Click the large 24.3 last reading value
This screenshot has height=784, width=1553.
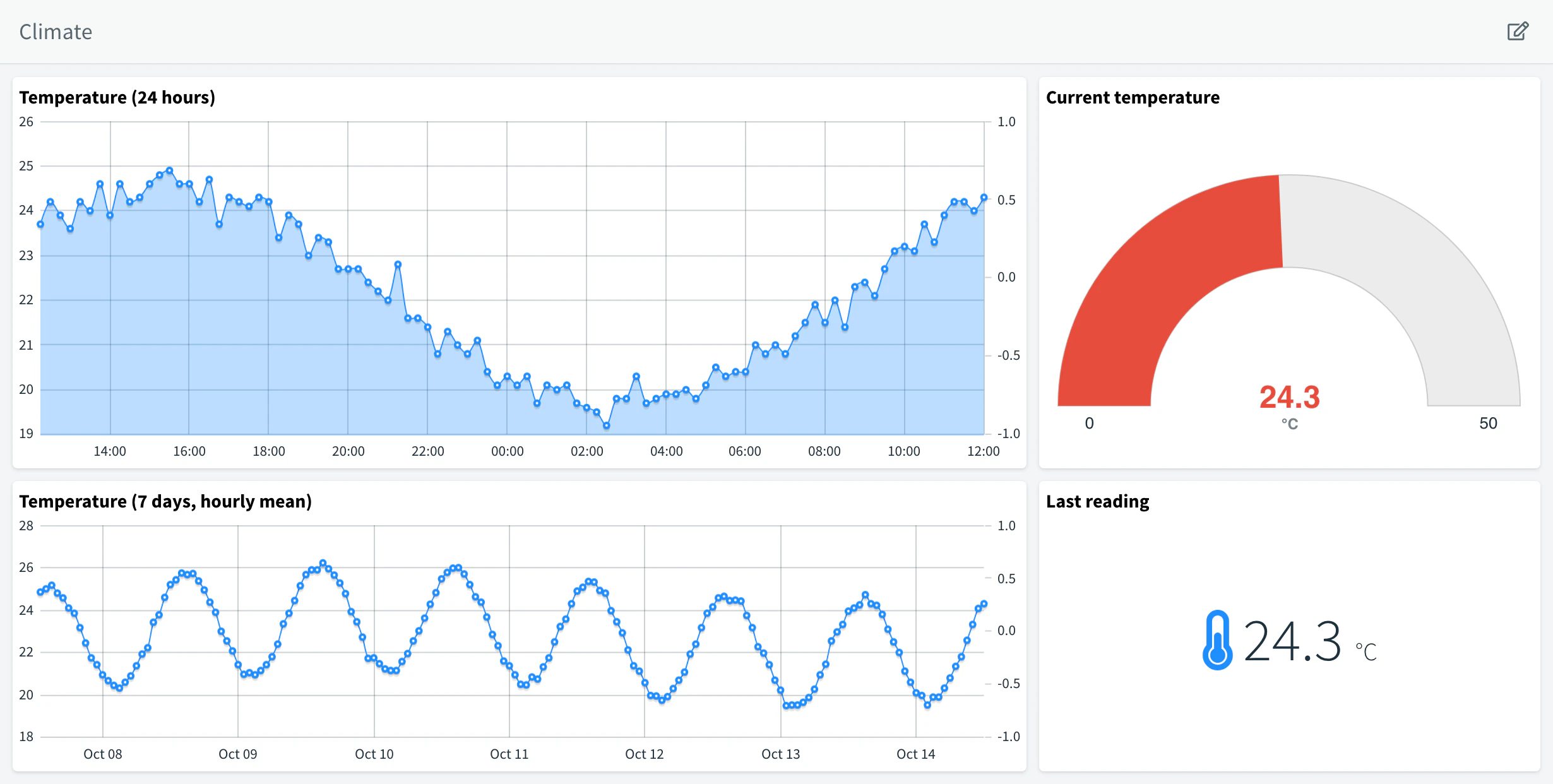coord(1292,641)
